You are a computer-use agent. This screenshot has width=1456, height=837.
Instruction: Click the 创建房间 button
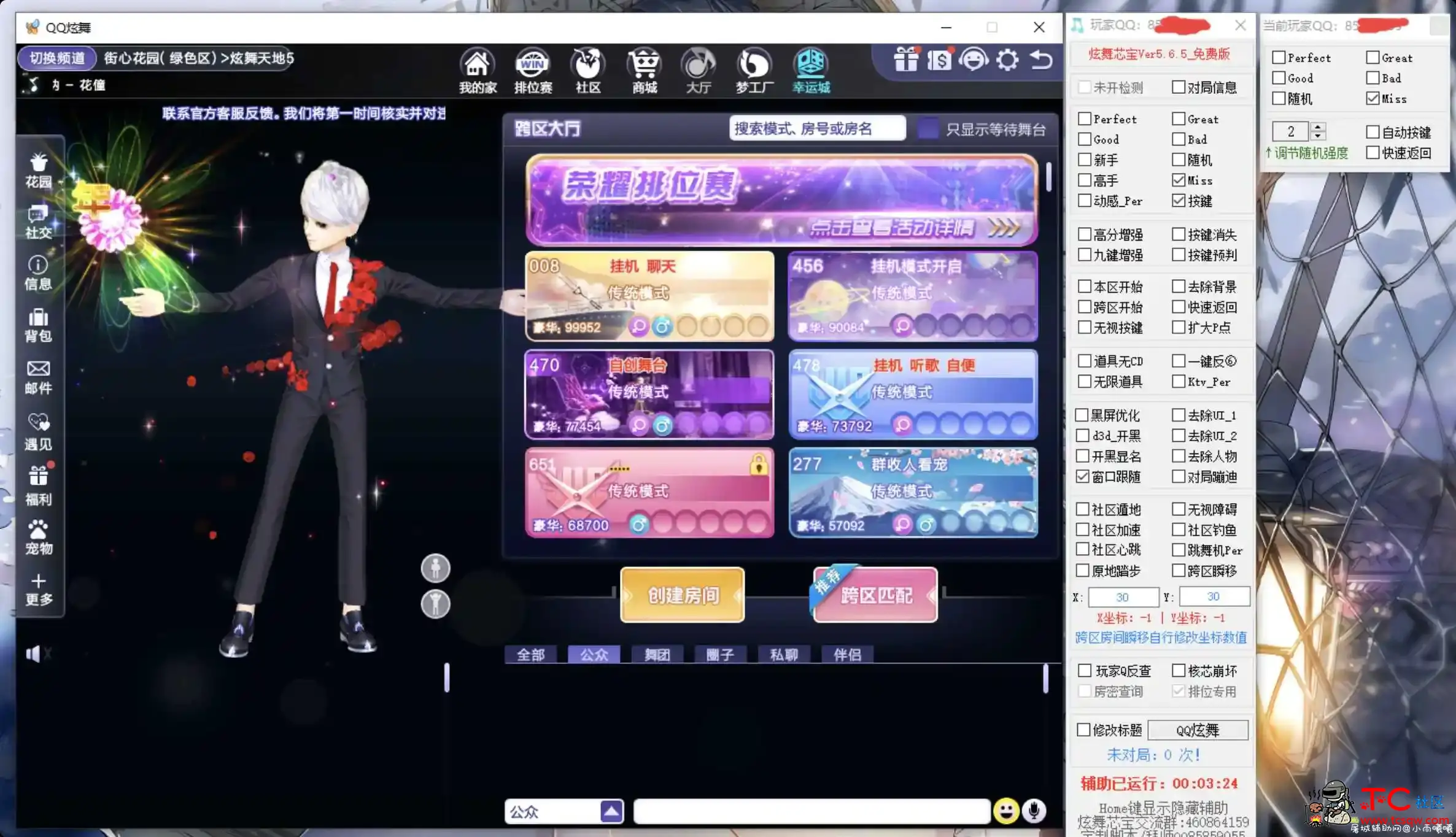tap(683, 594)
